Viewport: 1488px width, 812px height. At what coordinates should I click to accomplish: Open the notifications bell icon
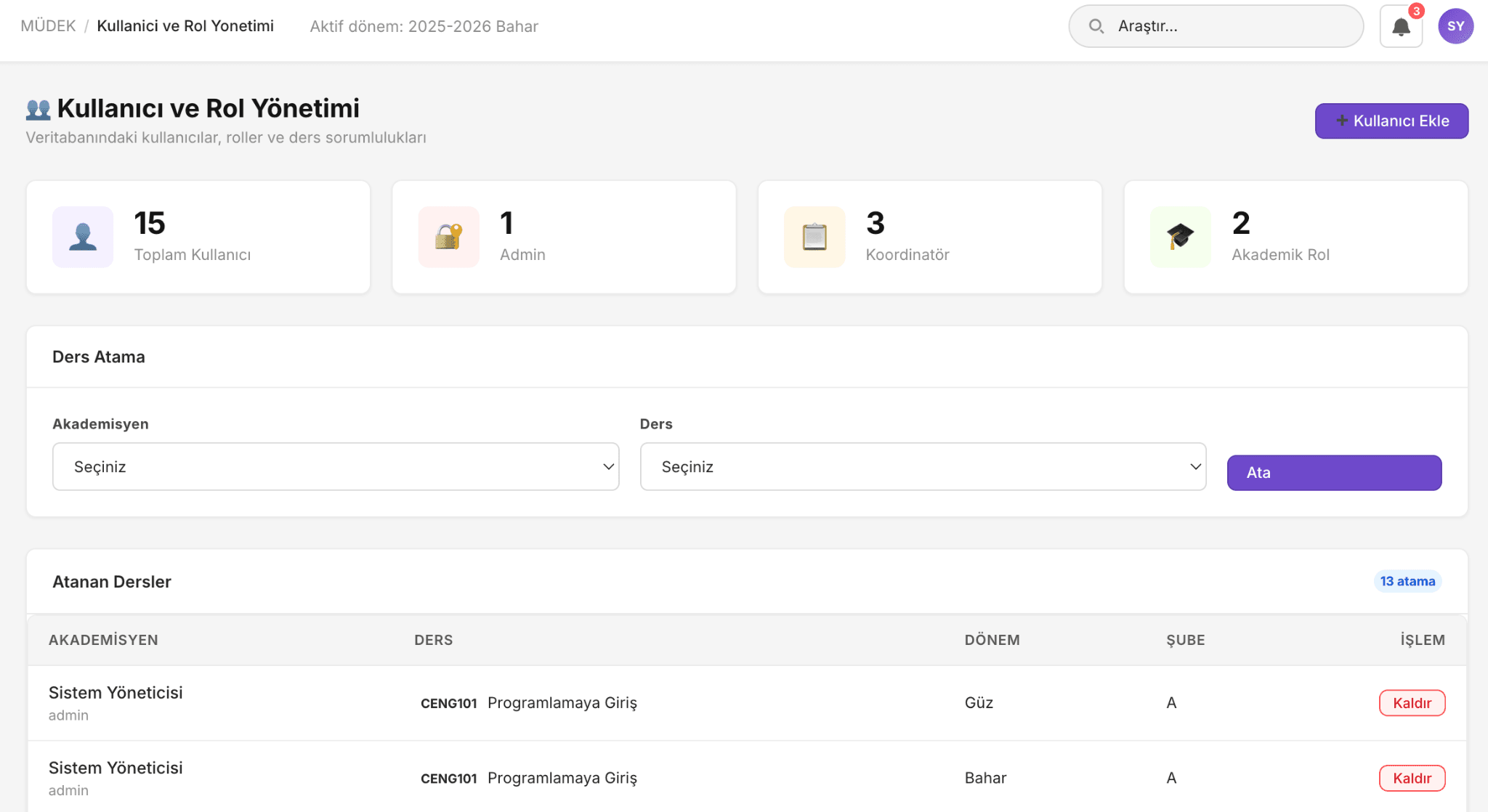tap(1401, 27)
